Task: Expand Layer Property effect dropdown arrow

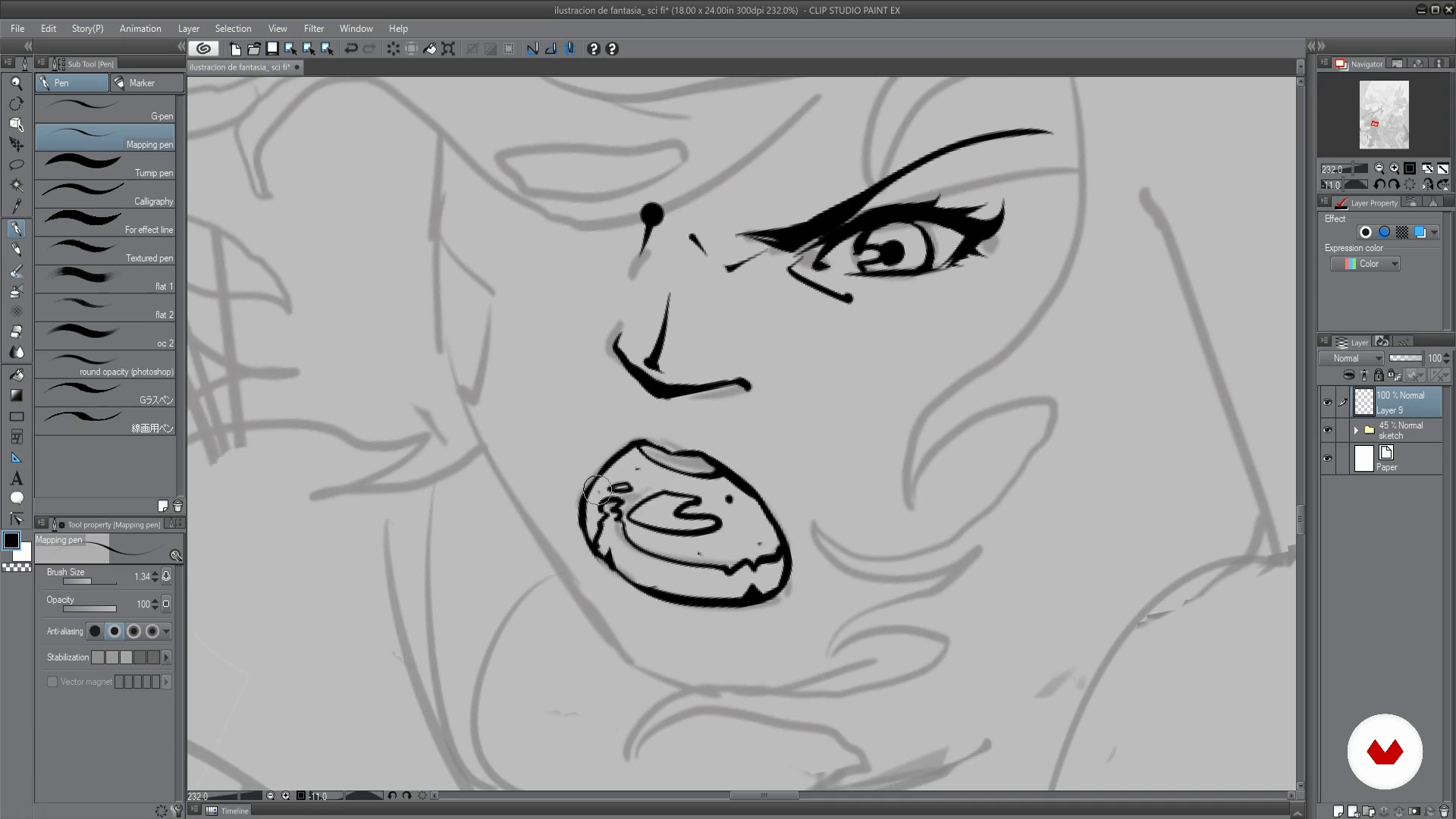Action: tap(1434, 233)
